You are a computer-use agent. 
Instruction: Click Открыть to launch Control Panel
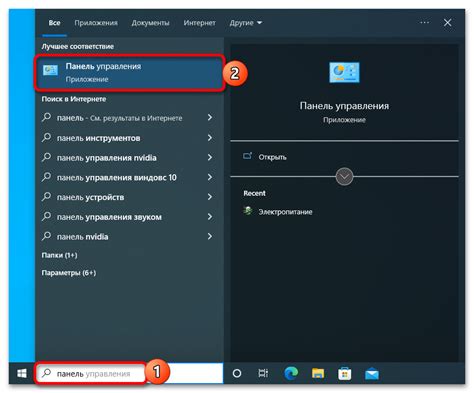tap(272, 157)
